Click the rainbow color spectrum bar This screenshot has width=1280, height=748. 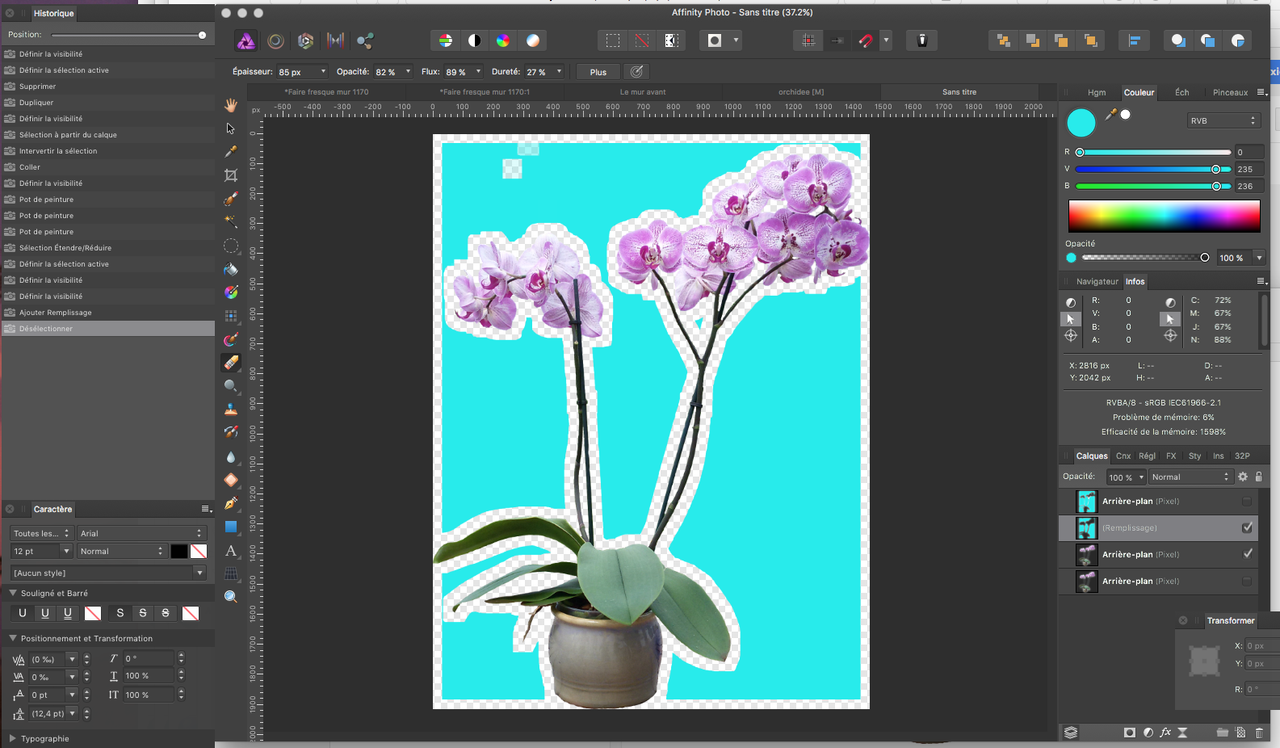point(1163,216)
